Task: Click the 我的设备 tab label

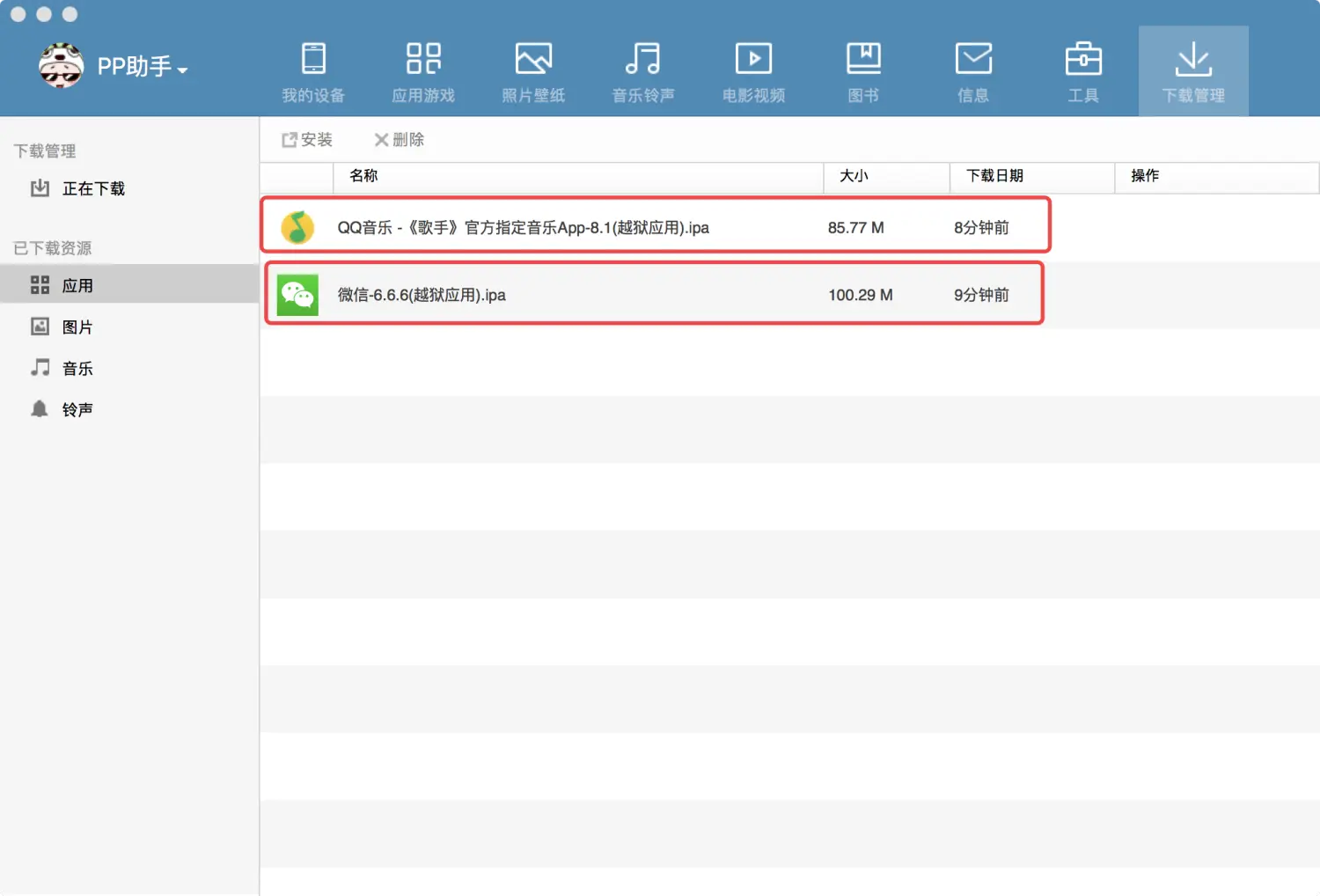Action: (x=313, y=95)
